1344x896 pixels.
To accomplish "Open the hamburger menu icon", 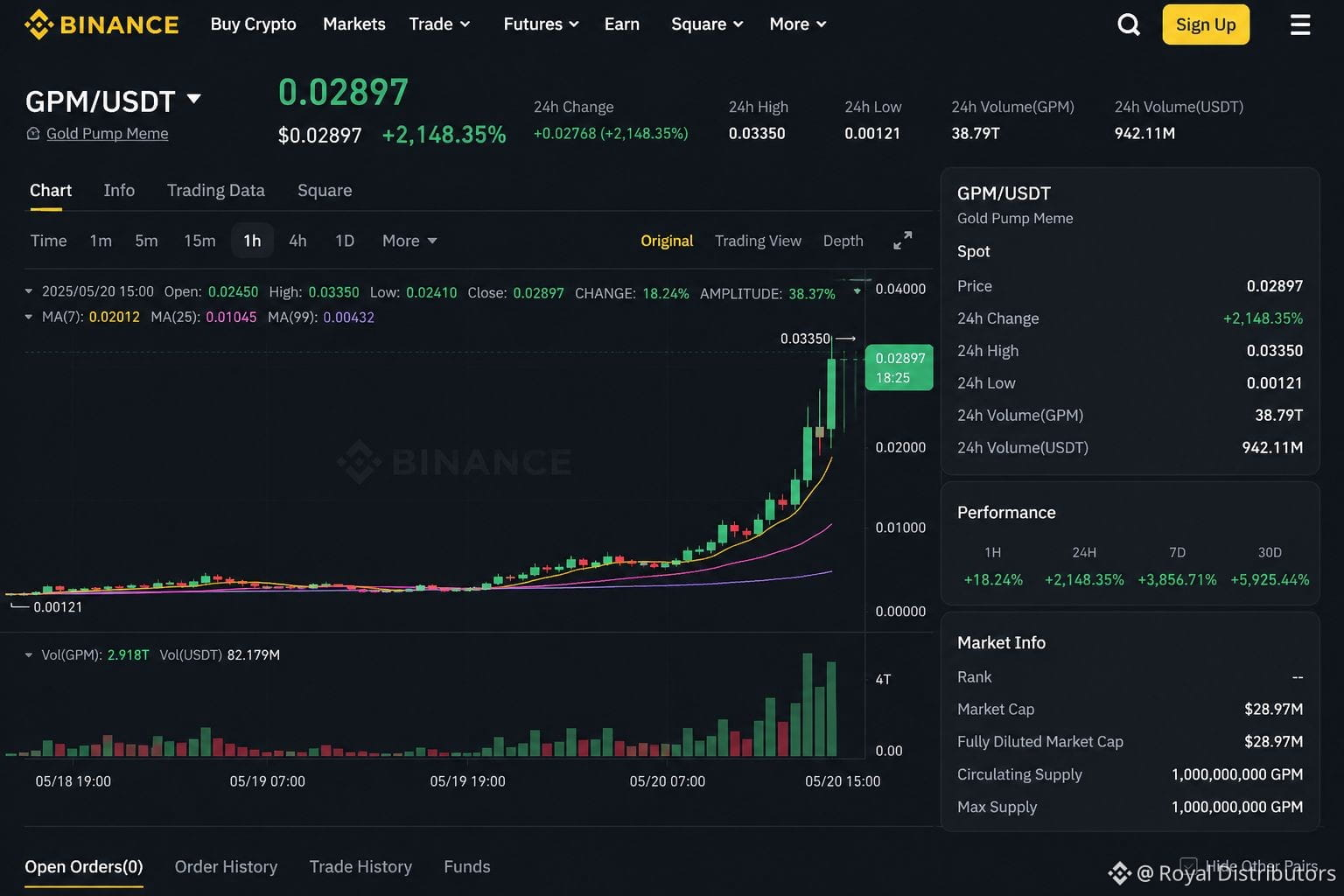I will (1300, 24).
